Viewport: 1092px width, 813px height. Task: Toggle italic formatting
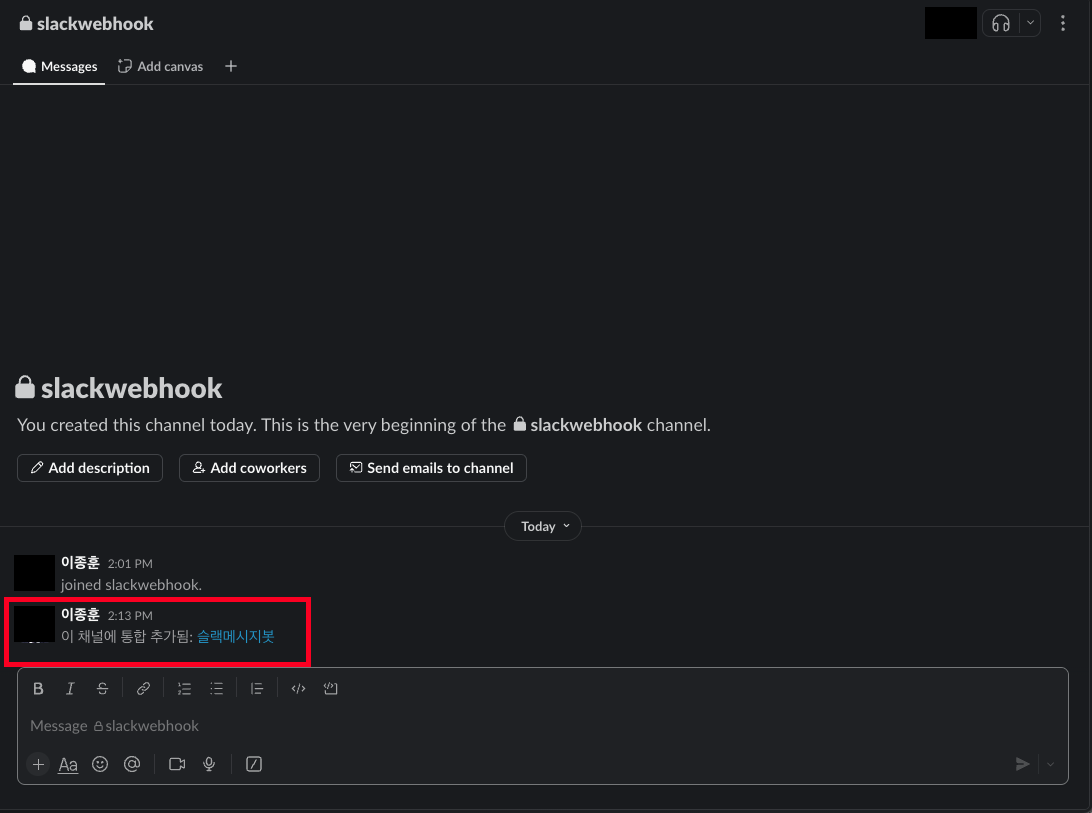click(x=70, y=689)
